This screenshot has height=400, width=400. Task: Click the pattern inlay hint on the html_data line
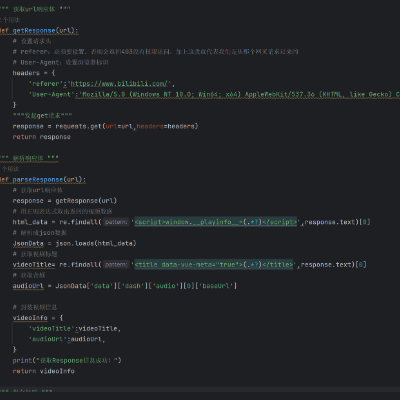click(x=116, y=222)
